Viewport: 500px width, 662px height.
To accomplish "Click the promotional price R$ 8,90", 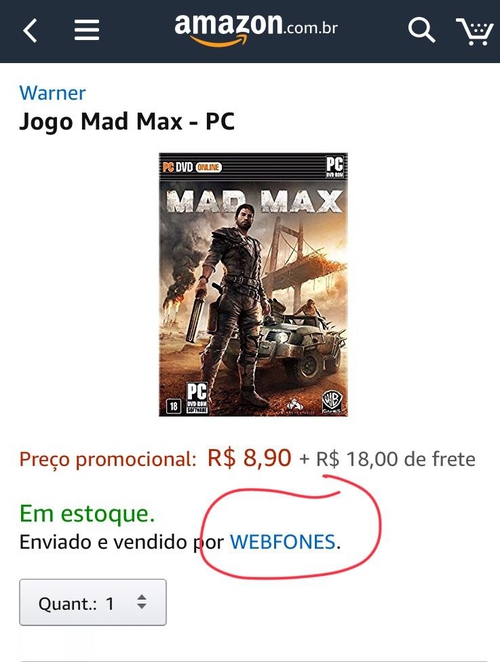I will click(249, 458).
